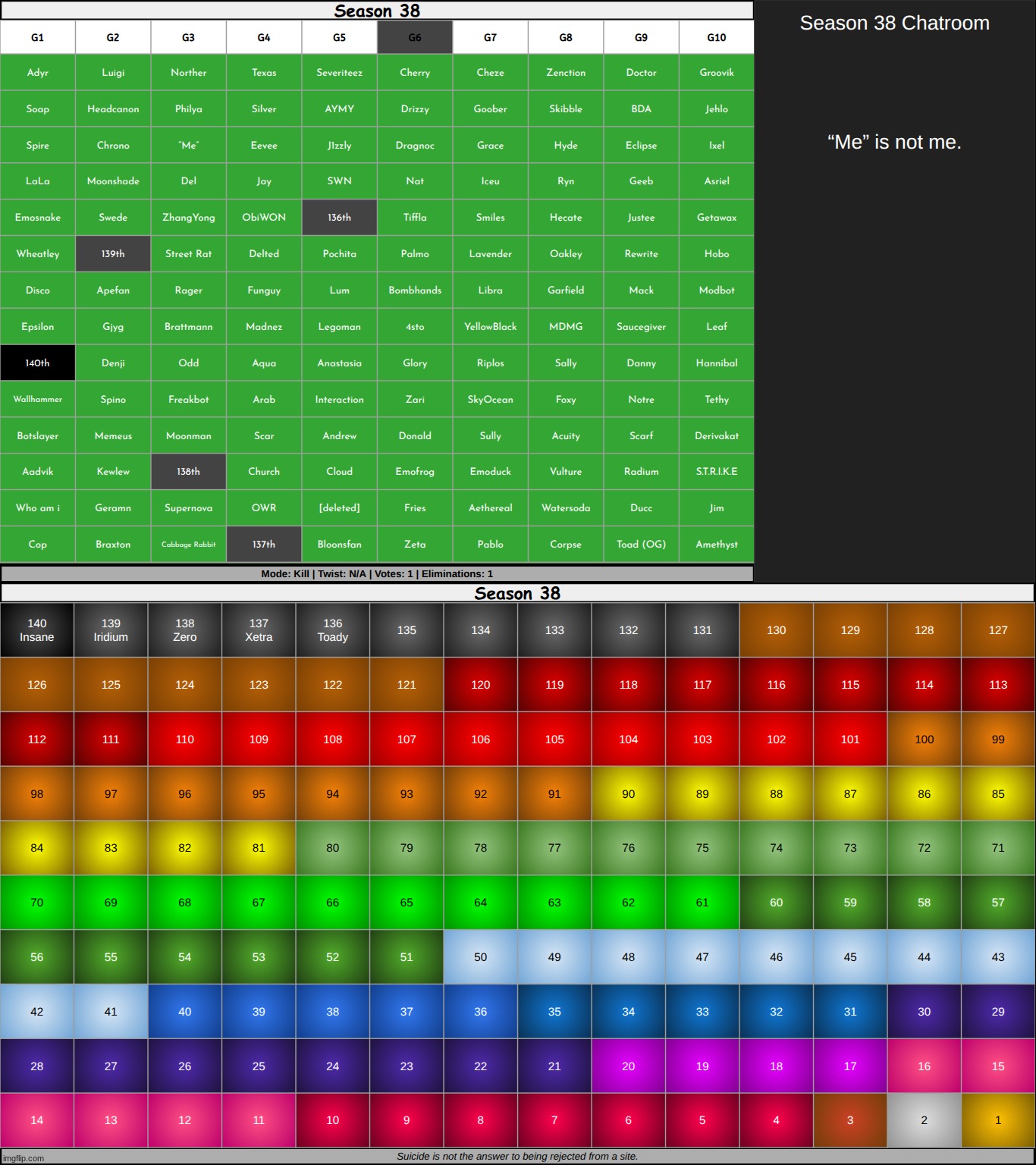
Task: Select the silver number 2 tile
Action: pyautogui.click(x=924, y=1120)
